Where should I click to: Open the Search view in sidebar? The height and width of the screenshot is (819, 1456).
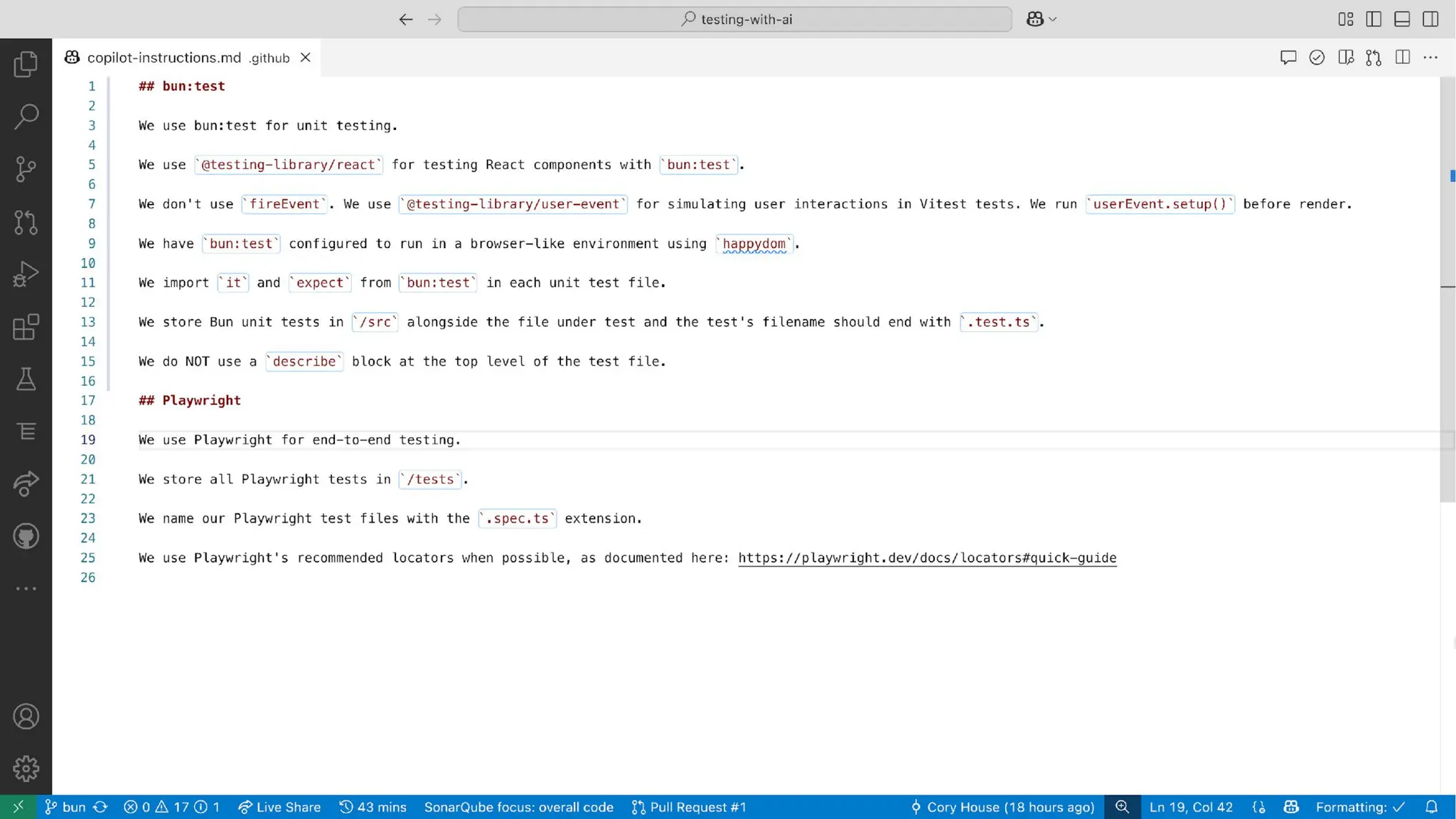tap(26, 116)
